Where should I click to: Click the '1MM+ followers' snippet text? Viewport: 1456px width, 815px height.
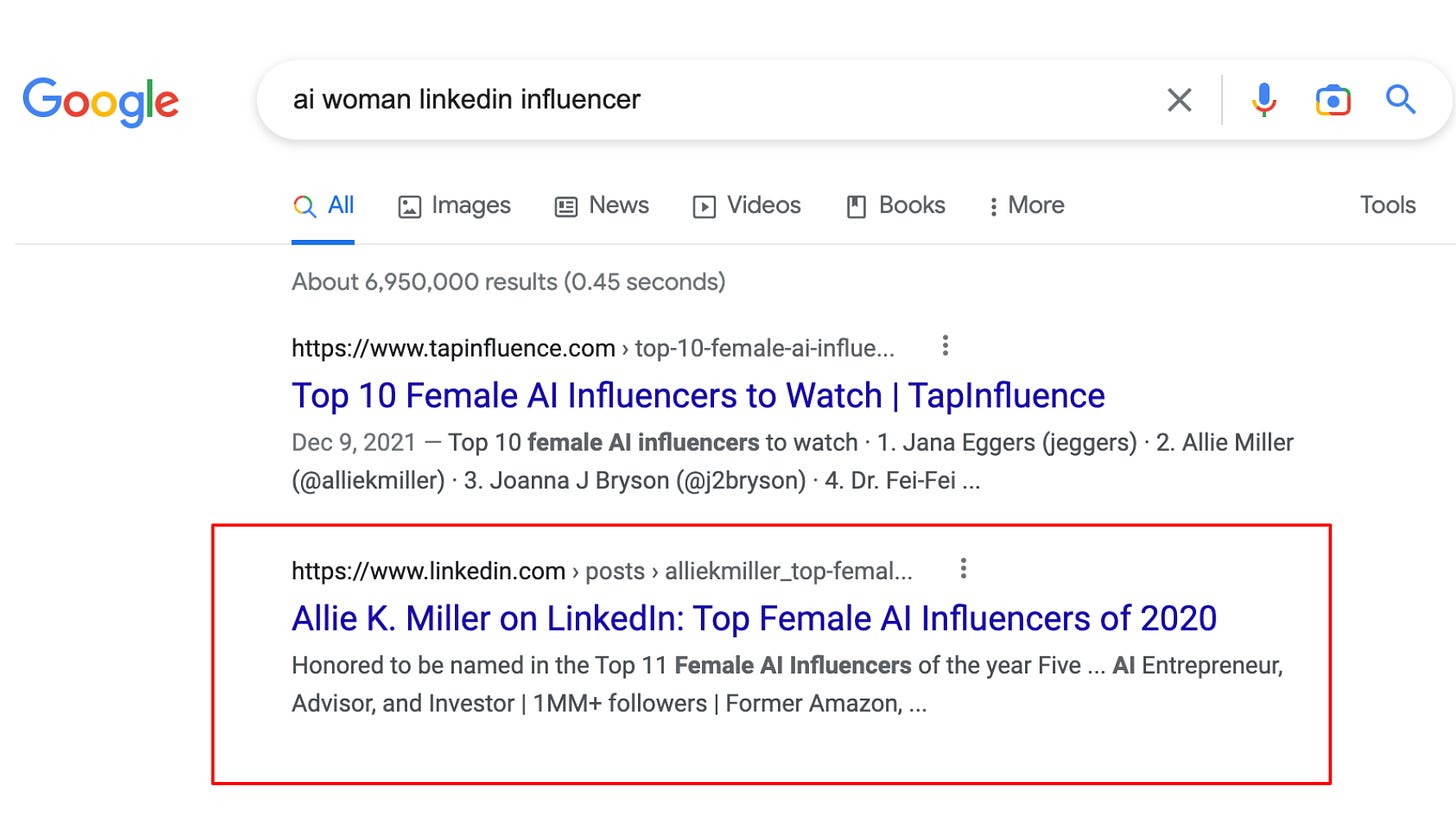pyautogui.click(x=620, y=703)
